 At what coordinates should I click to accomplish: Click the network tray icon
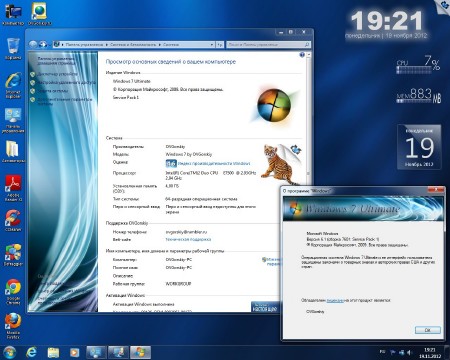coord(401,352)
